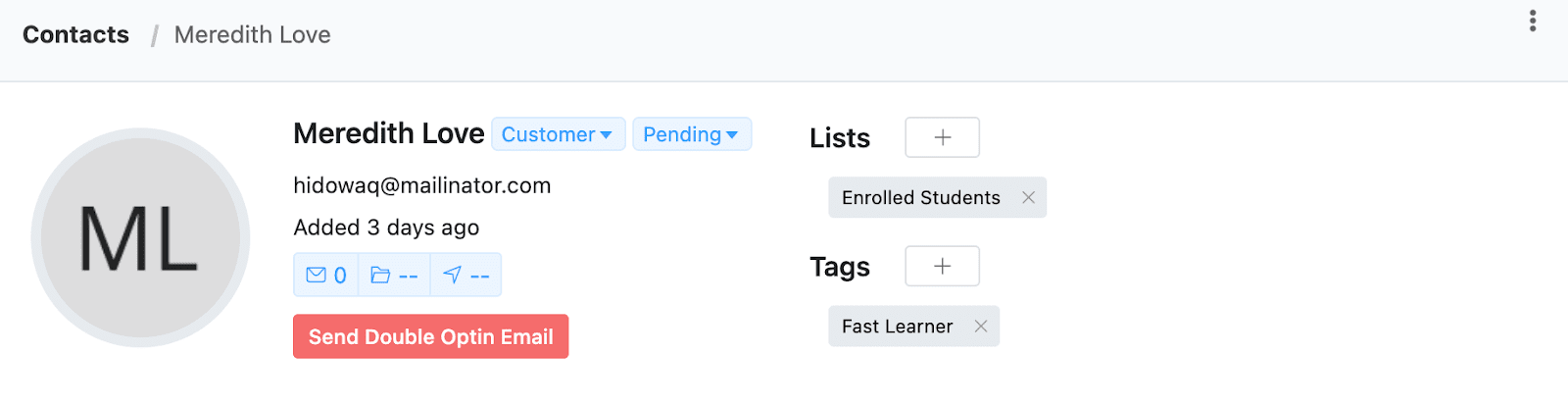Click the paper-plane clicks stat icon

pyautogui.click(x=452, y=276)
